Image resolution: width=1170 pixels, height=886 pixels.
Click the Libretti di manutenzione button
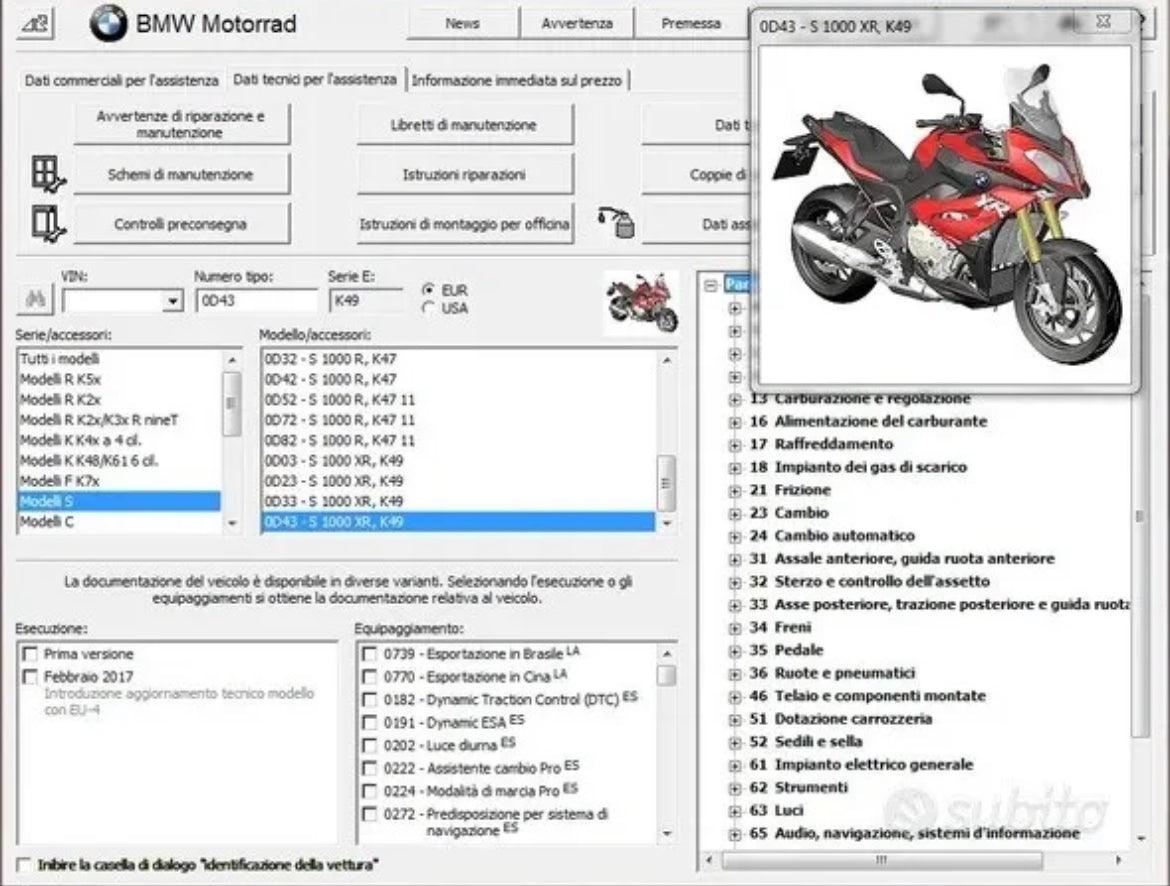[x=465, y=125]
